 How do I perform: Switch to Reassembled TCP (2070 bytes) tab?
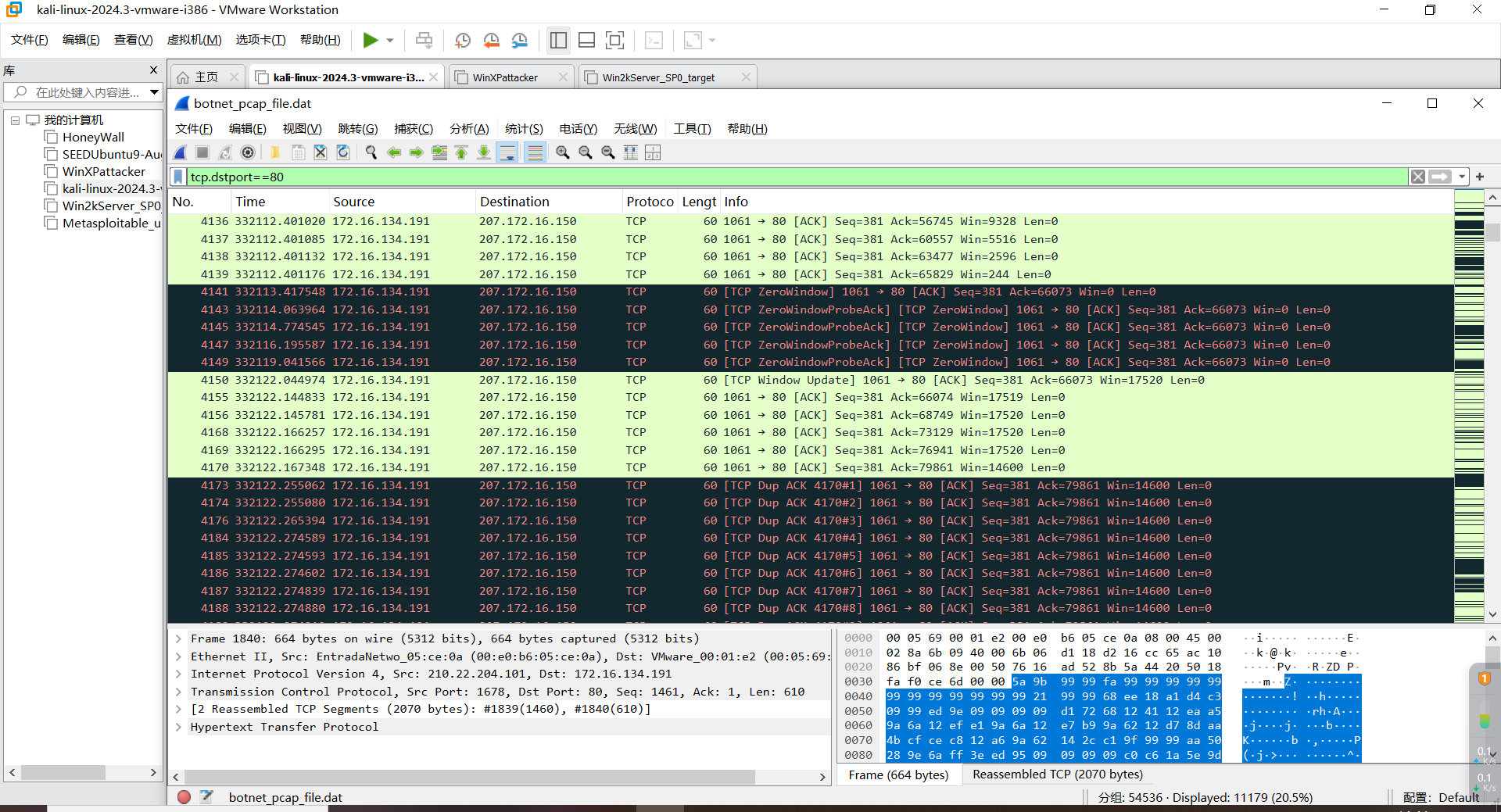click(x=1057, y=774)
